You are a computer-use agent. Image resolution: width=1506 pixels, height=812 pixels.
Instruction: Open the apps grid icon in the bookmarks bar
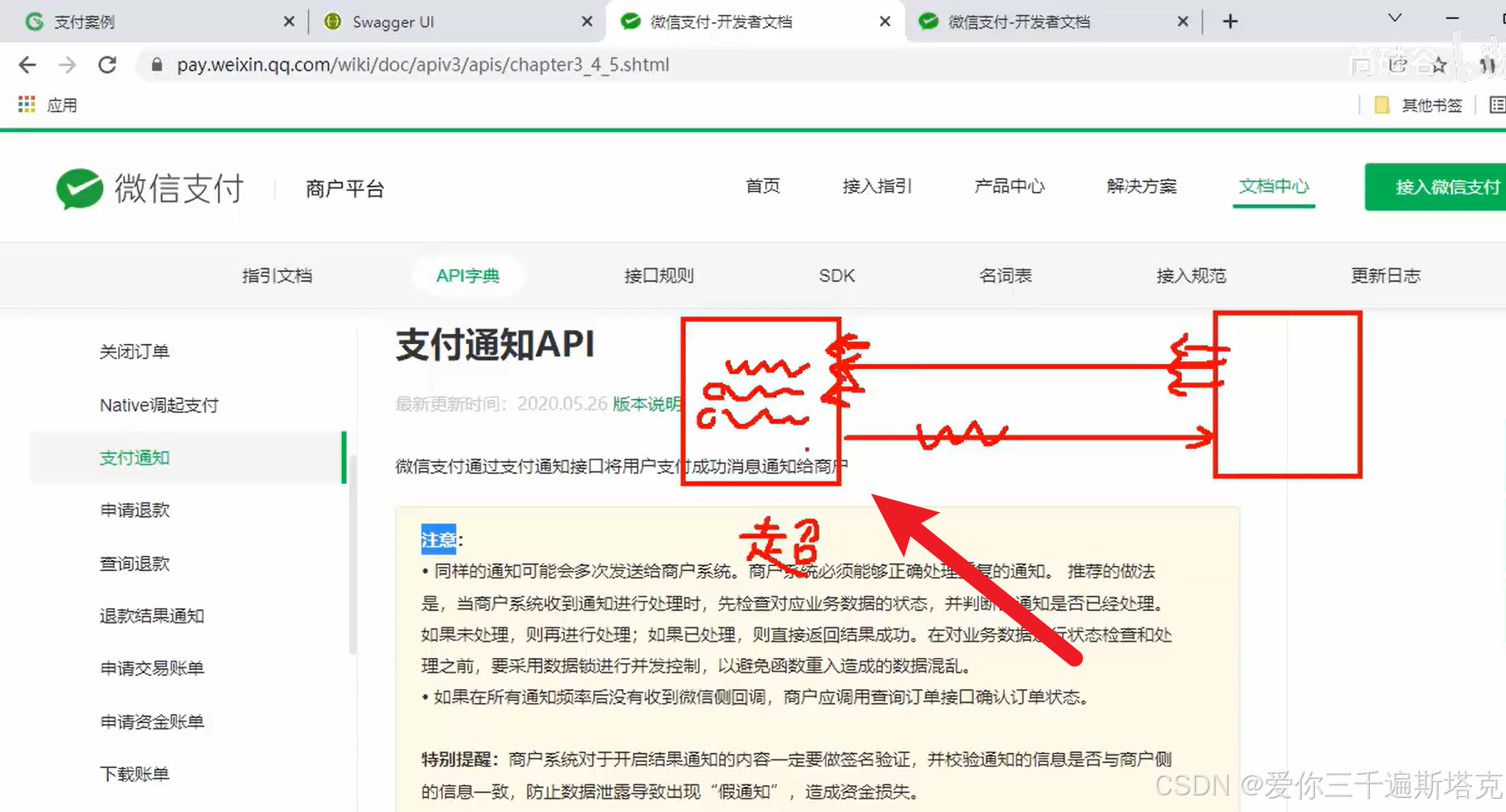(x=27, y=105)
